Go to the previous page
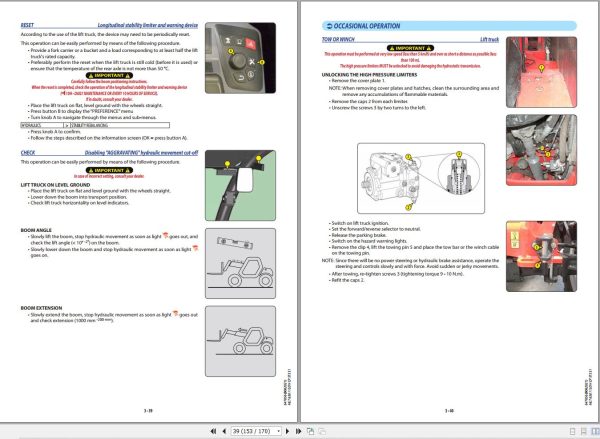600x439 pixels. pos(224,431)
